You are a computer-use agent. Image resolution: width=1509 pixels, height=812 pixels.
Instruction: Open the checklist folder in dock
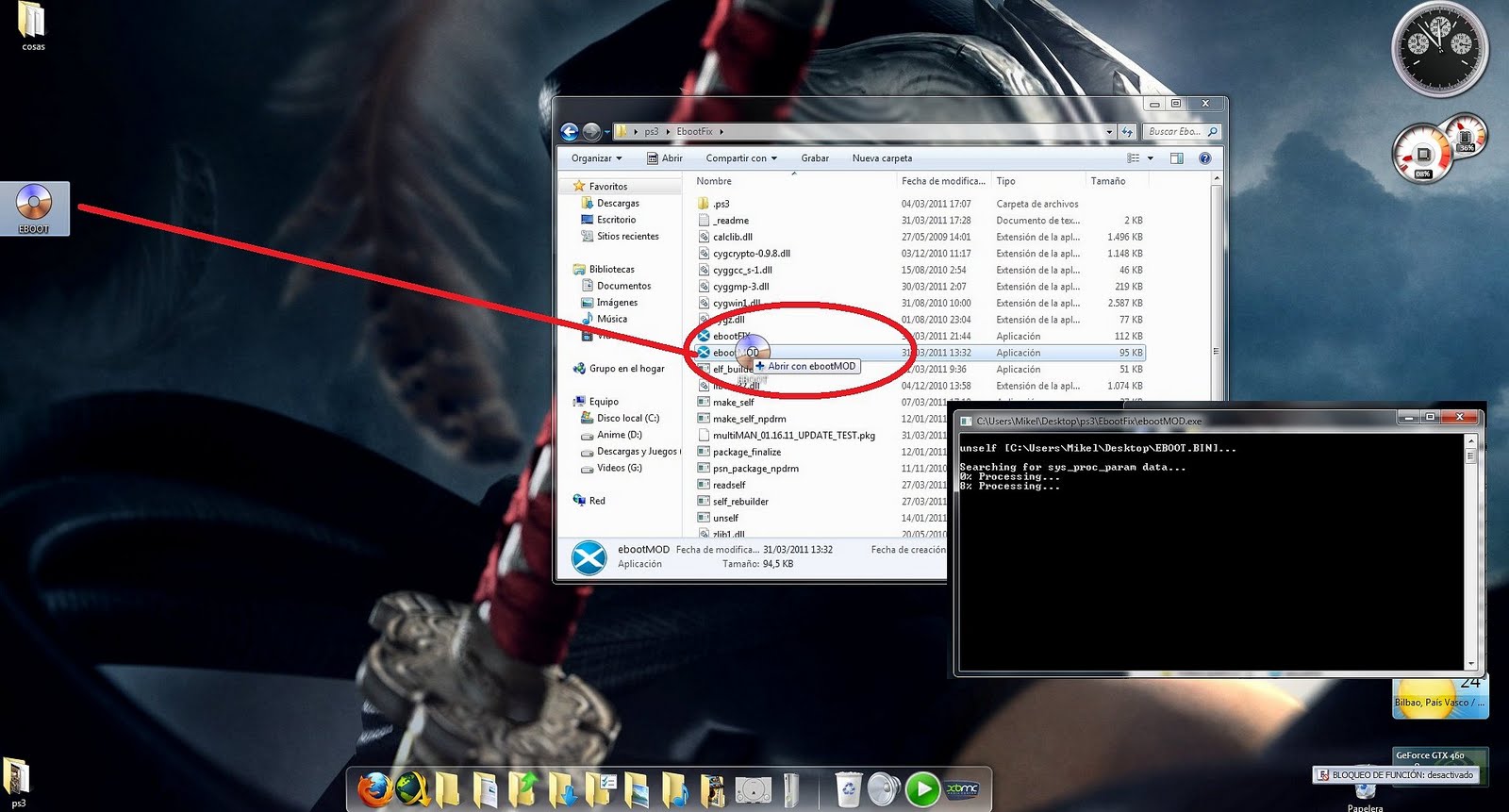[x=600, y=789]
